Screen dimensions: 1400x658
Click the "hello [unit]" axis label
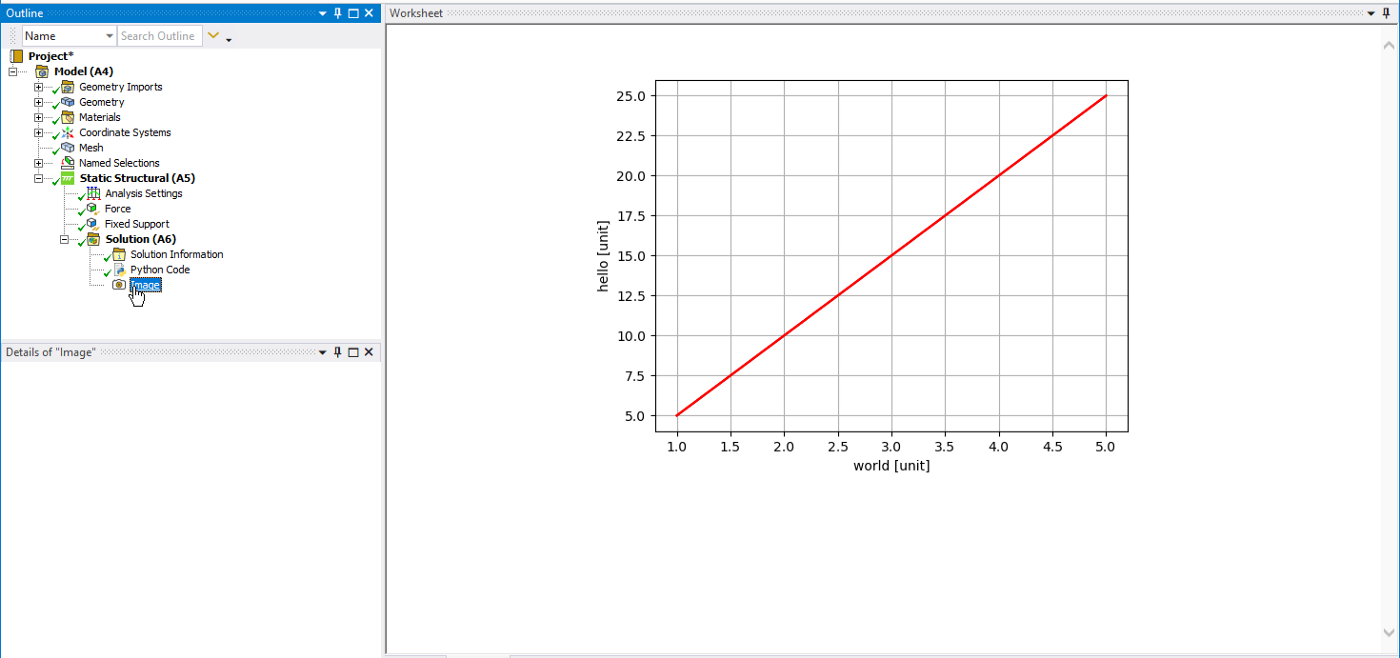pos(603,256)
